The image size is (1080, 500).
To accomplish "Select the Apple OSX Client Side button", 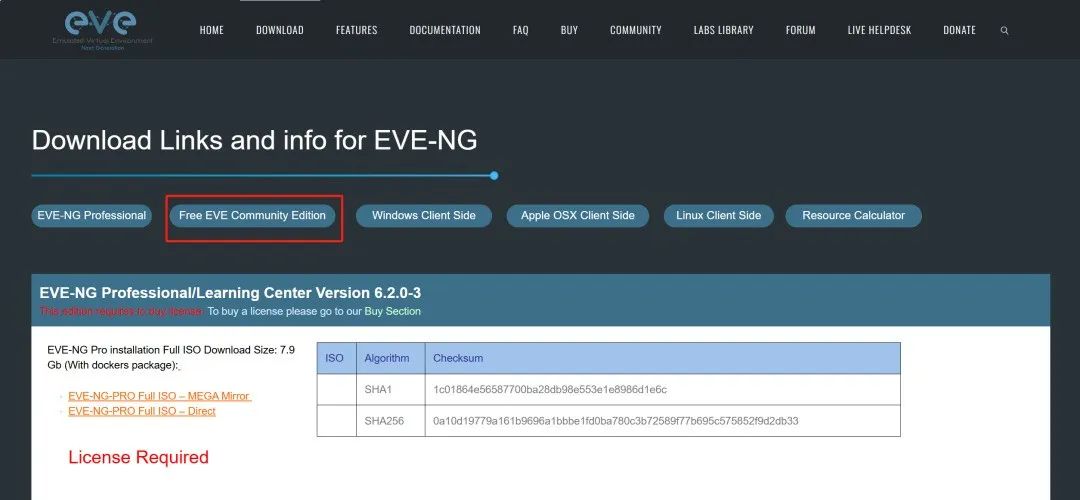I will (578, 216).
